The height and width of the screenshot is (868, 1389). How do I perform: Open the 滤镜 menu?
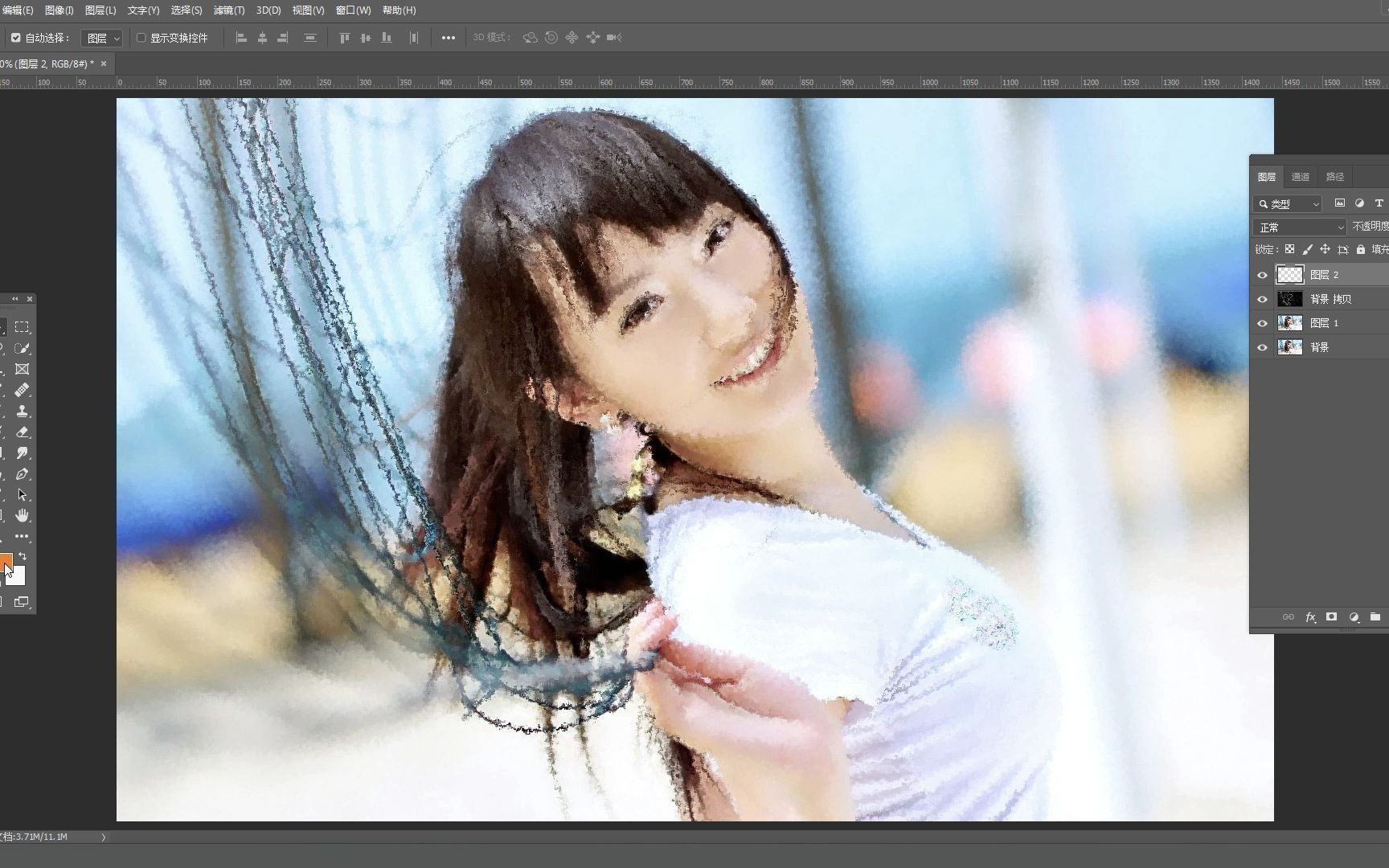click(229, 10)
